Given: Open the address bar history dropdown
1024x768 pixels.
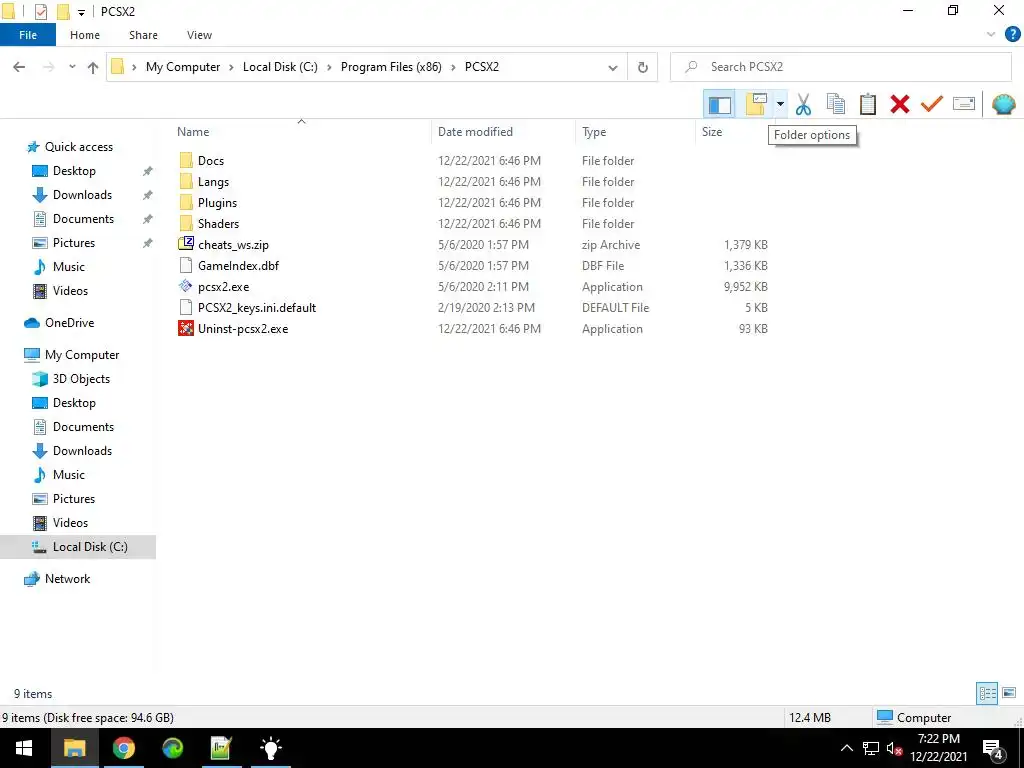Looking at the screenshot, I should tap(613, 67).
